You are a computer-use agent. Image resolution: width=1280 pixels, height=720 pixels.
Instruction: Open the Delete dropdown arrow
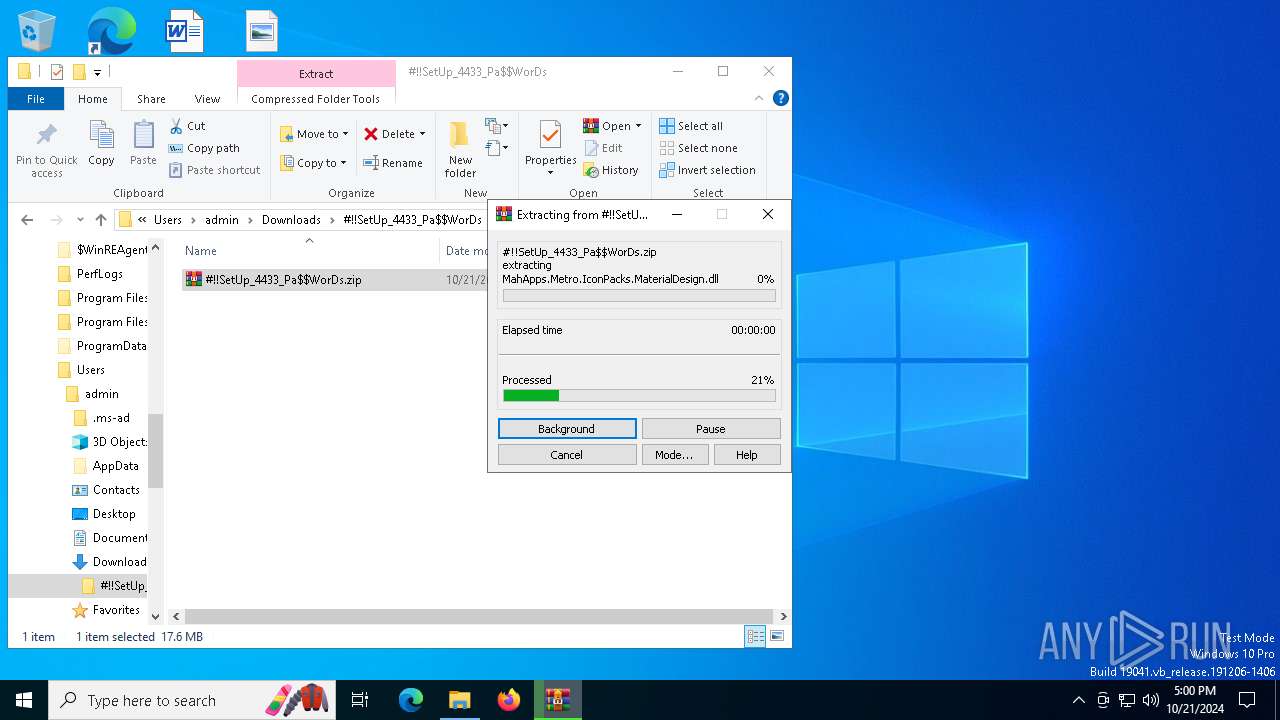click(422, 134)
